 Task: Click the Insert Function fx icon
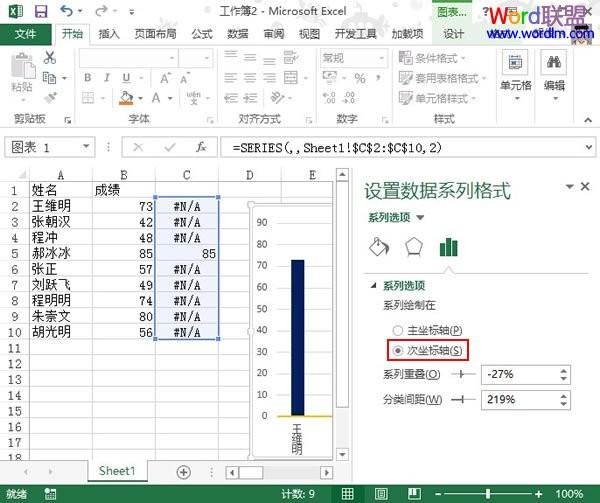pyautogui.click(x=201, y=147)
